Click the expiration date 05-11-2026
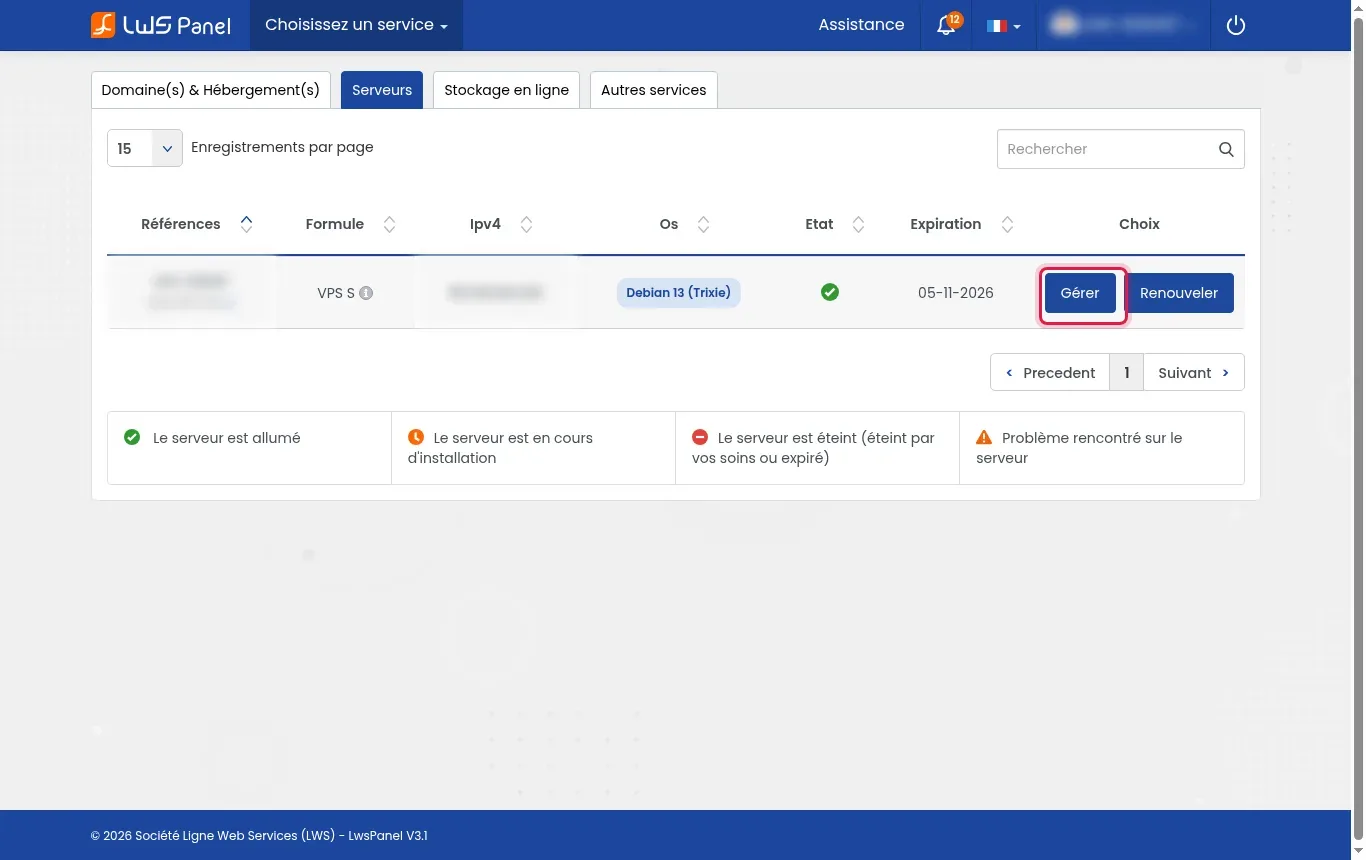The height and width of the screenshot is (860, 1366). pos(956,293)
